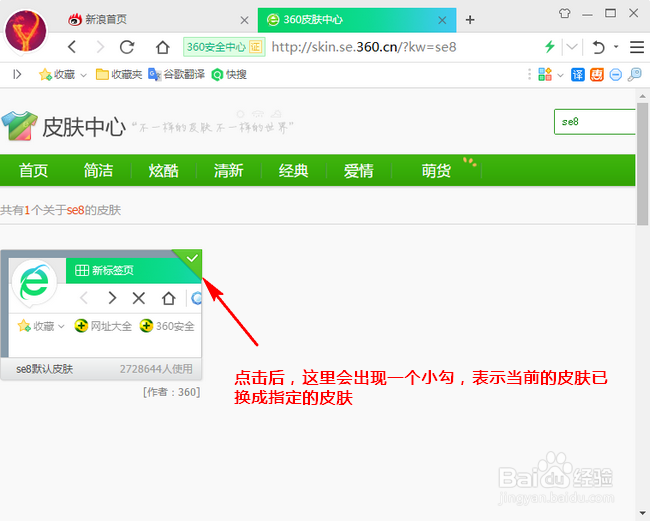650x521 pixels.
Task: Go forward with the forward arrow
Action: coord(100,47)
